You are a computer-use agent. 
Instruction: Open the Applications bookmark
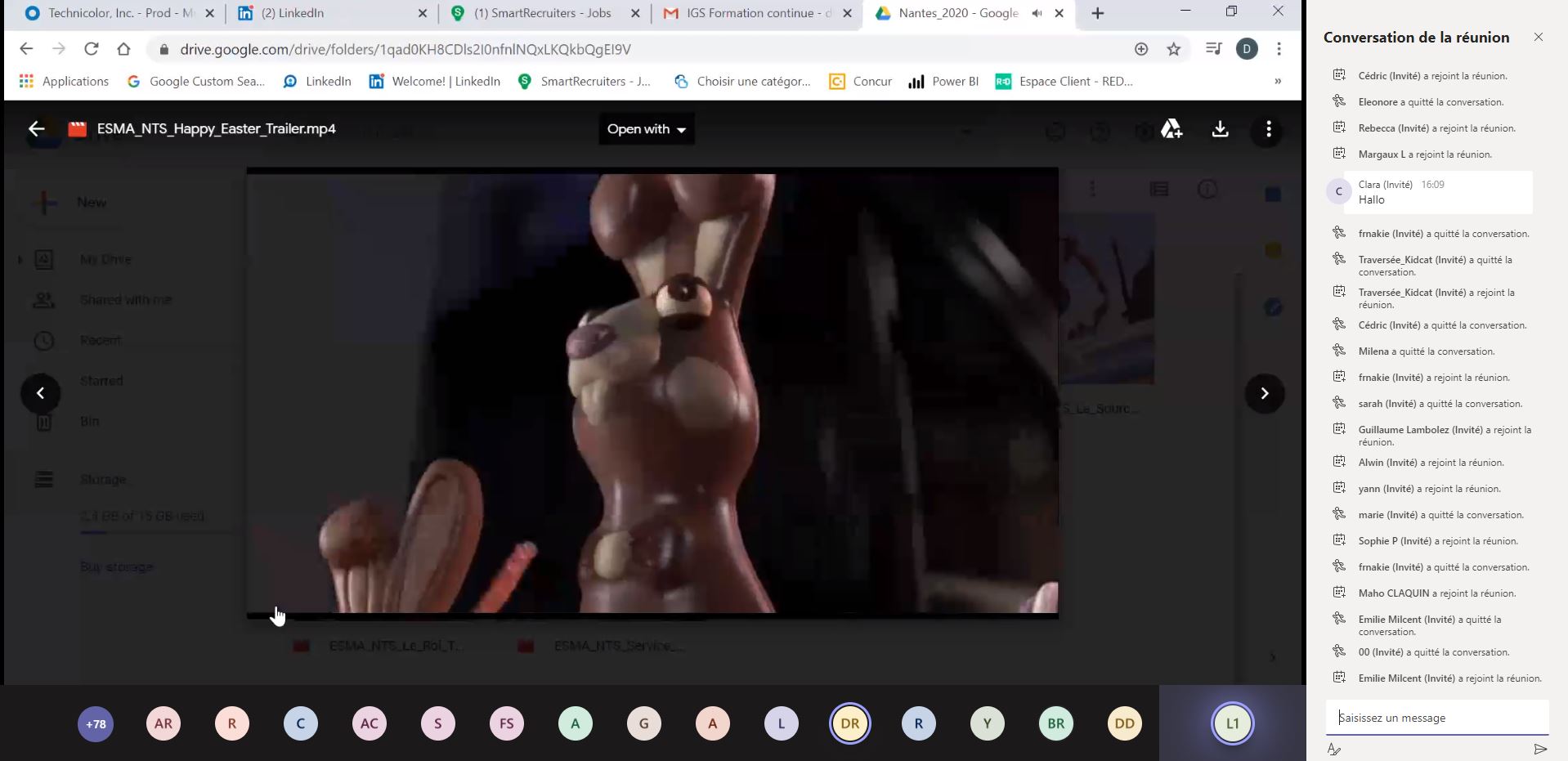tap(64, 81)
